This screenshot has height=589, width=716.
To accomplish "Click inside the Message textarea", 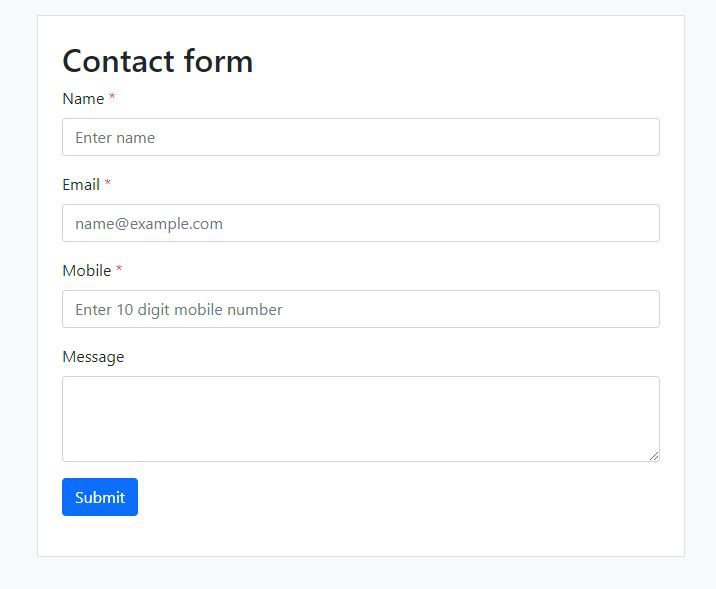I will [x=360, y=418].
